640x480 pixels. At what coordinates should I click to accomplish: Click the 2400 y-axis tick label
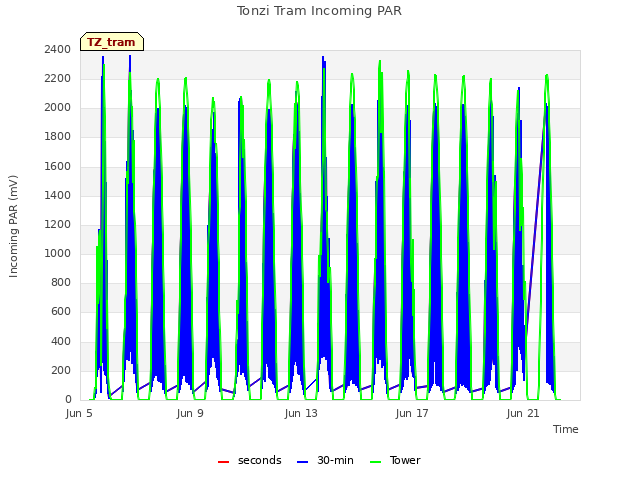click(x=58, y=49)
